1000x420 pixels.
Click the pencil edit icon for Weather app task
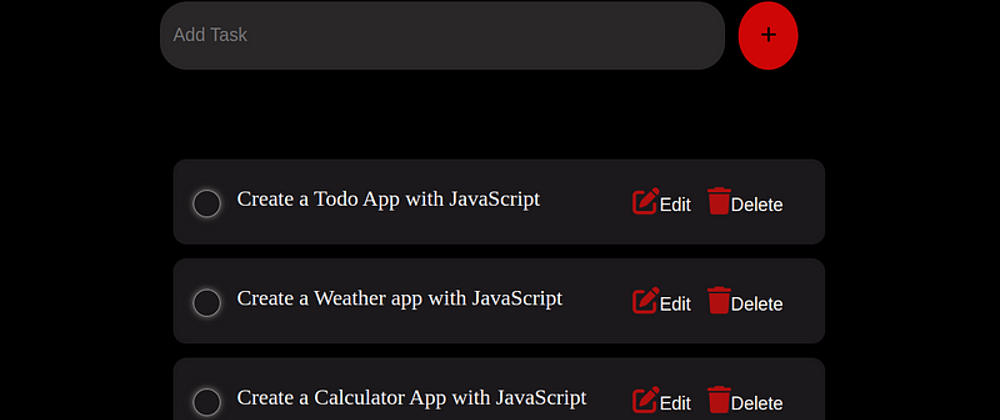tap(645, 301)
